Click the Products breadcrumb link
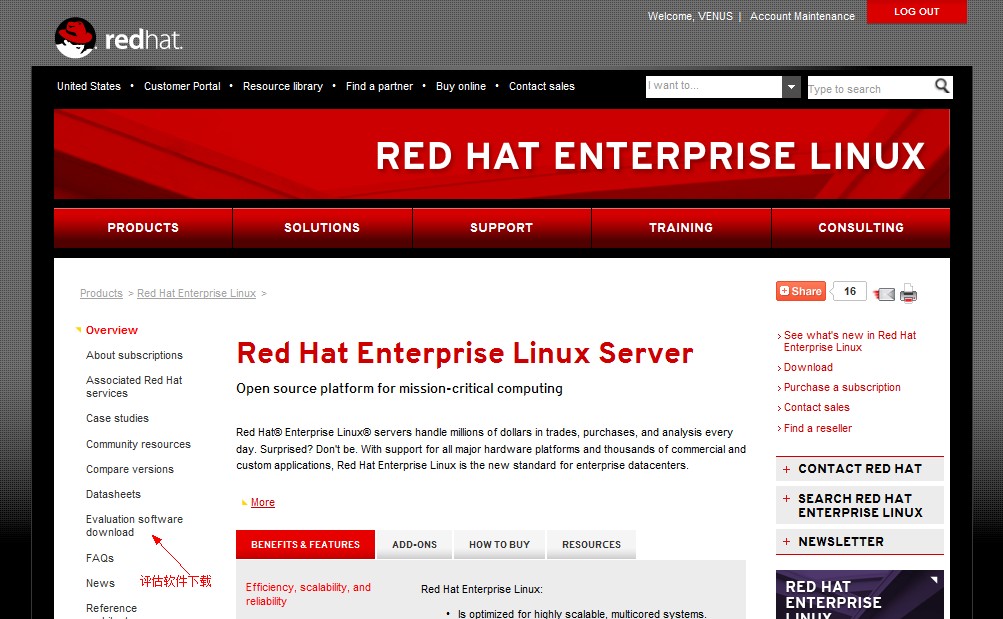 point(101,293)
